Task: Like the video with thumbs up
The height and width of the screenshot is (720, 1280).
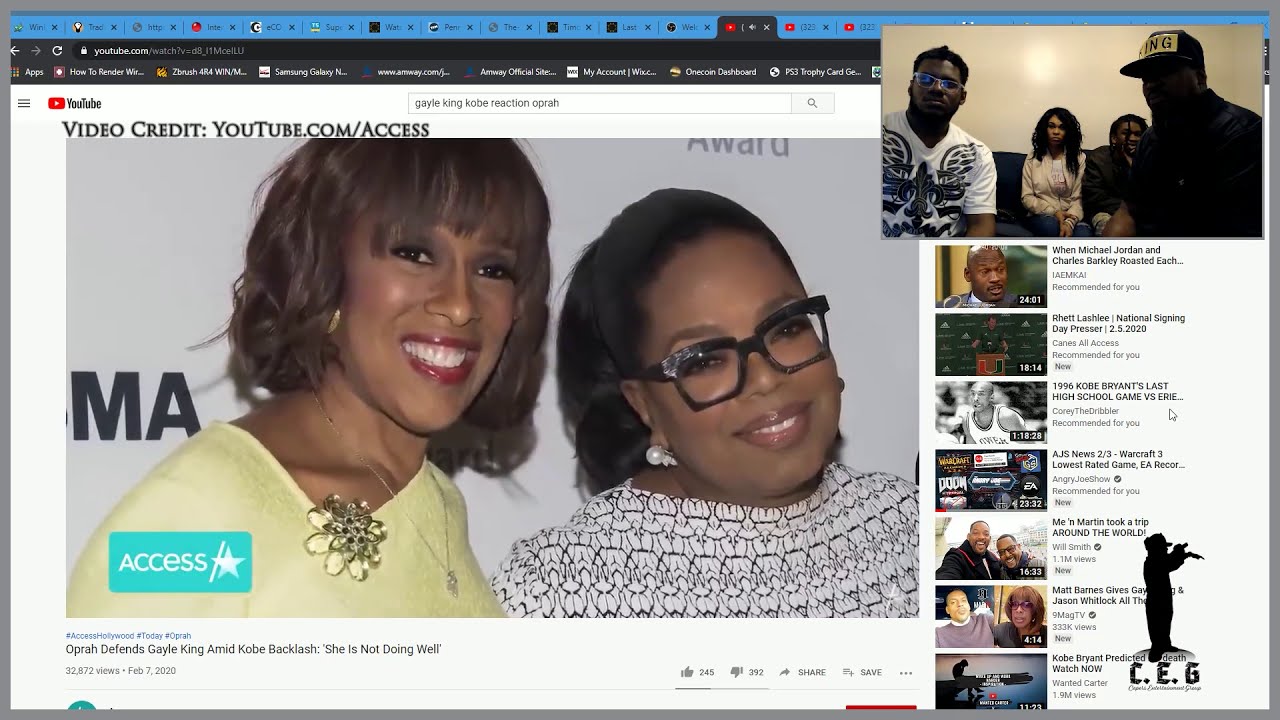Action: coord(697,672)
